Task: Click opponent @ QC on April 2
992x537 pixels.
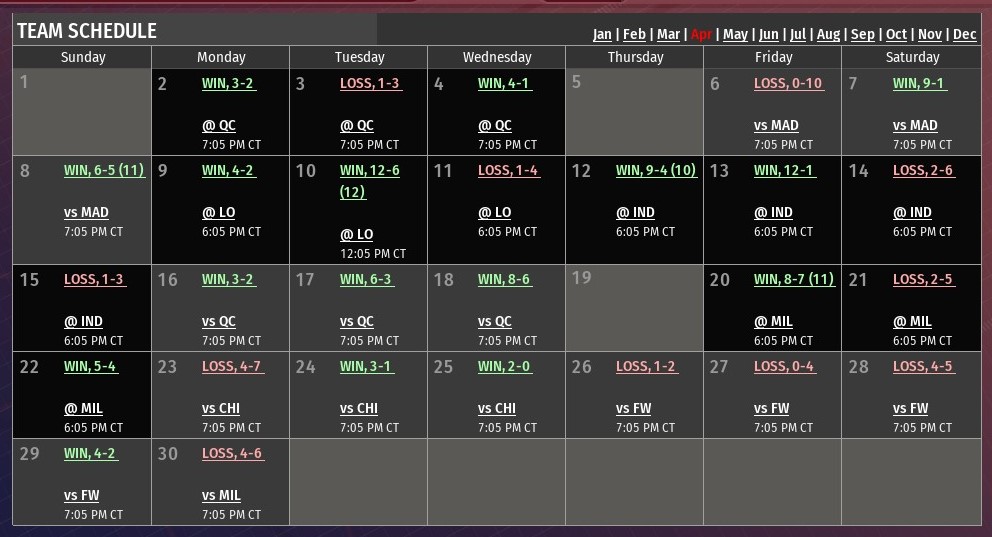Action: click(219, 125)
